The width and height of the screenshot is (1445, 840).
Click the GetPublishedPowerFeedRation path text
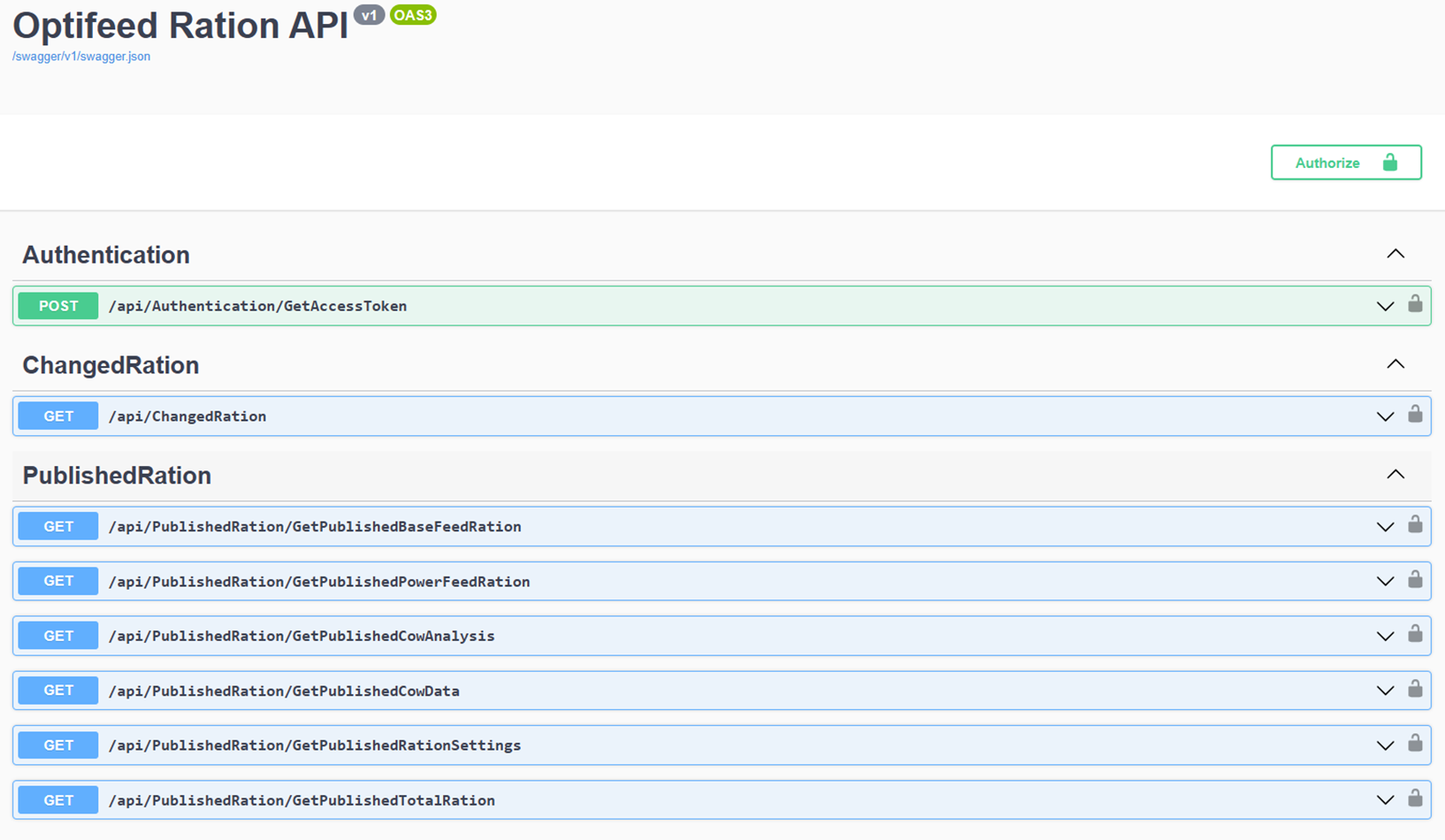tap(319, 582)
